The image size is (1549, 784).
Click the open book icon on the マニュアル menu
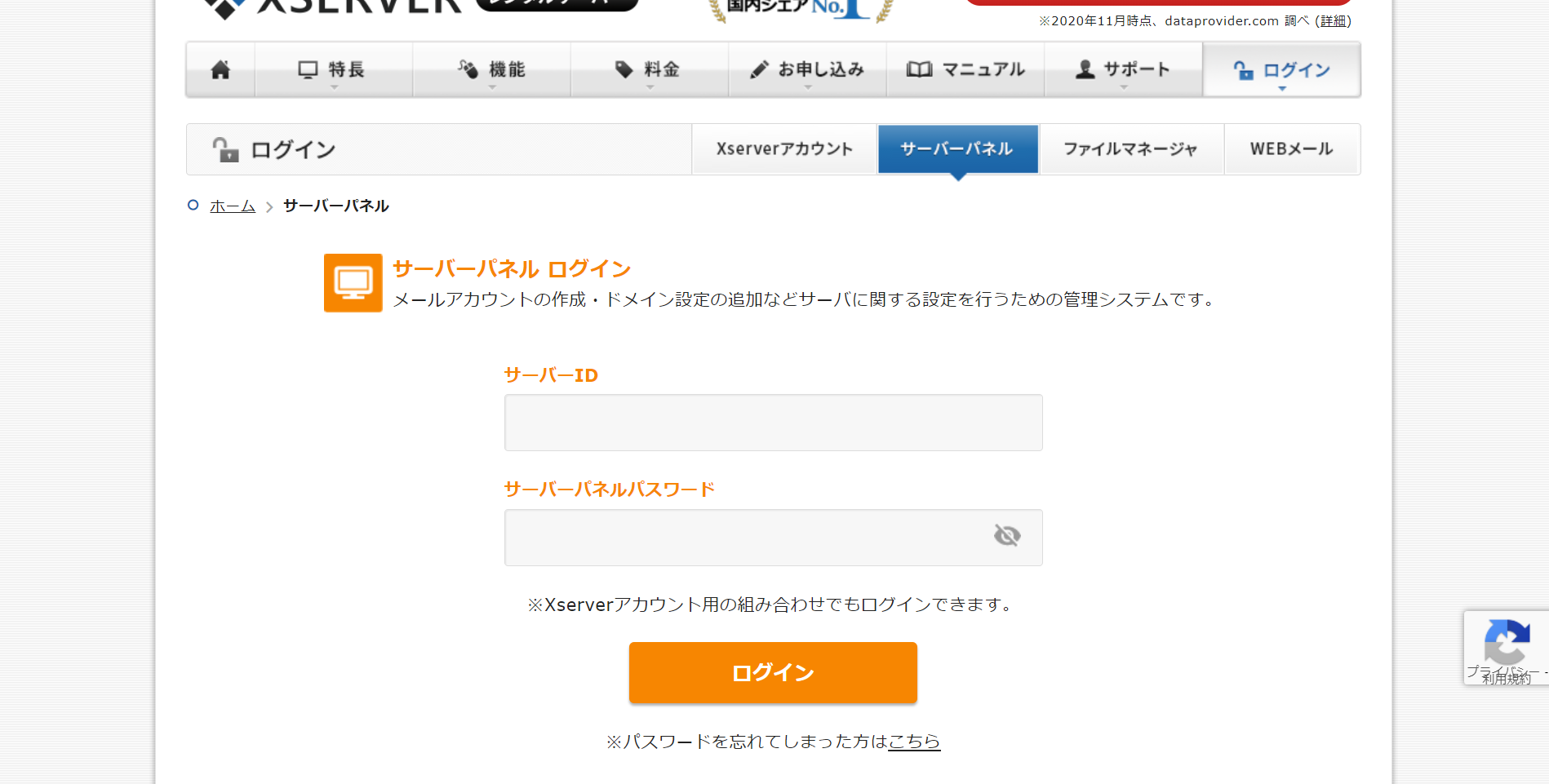pyautogui.click(x=919, y=70)
